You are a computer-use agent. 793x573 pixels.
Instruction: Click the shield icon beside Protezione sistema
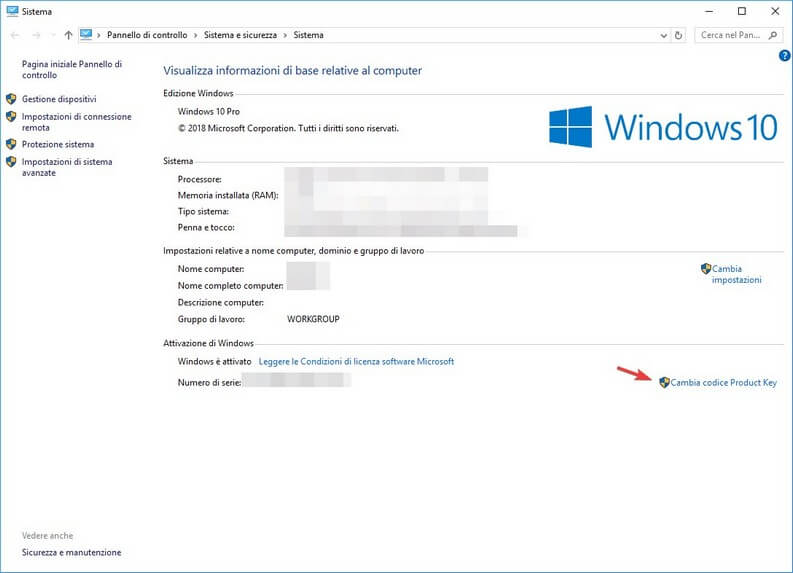click(11, 144)
